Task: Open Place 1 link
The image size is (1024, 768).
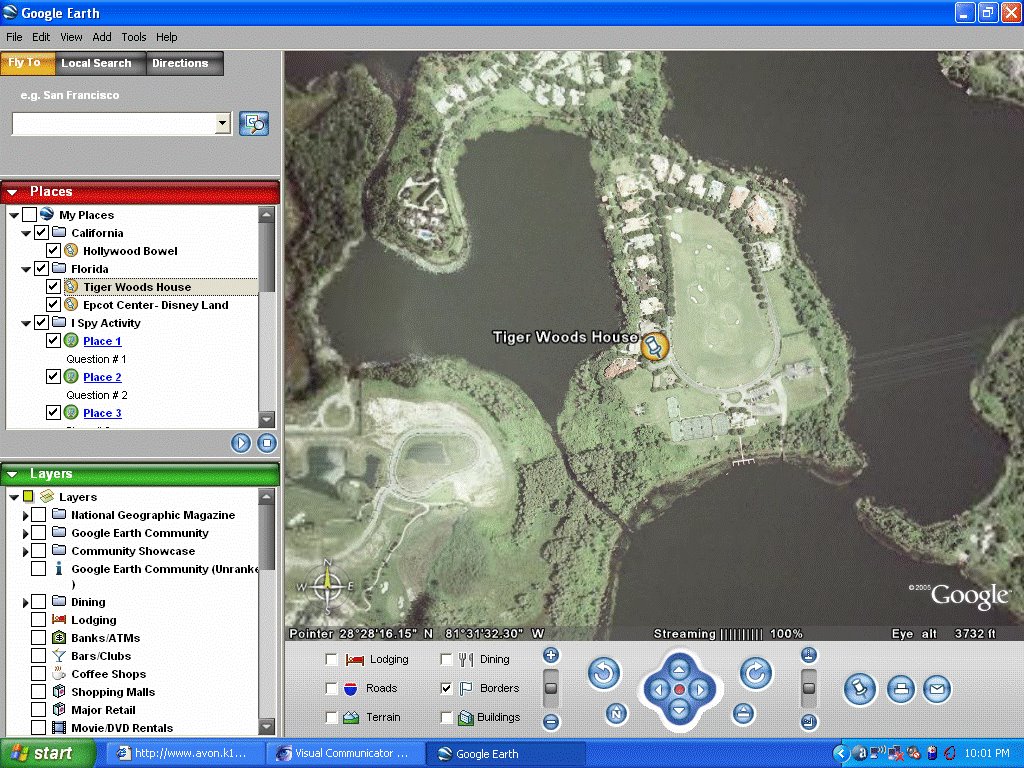Action: click(x=102, y=341)
